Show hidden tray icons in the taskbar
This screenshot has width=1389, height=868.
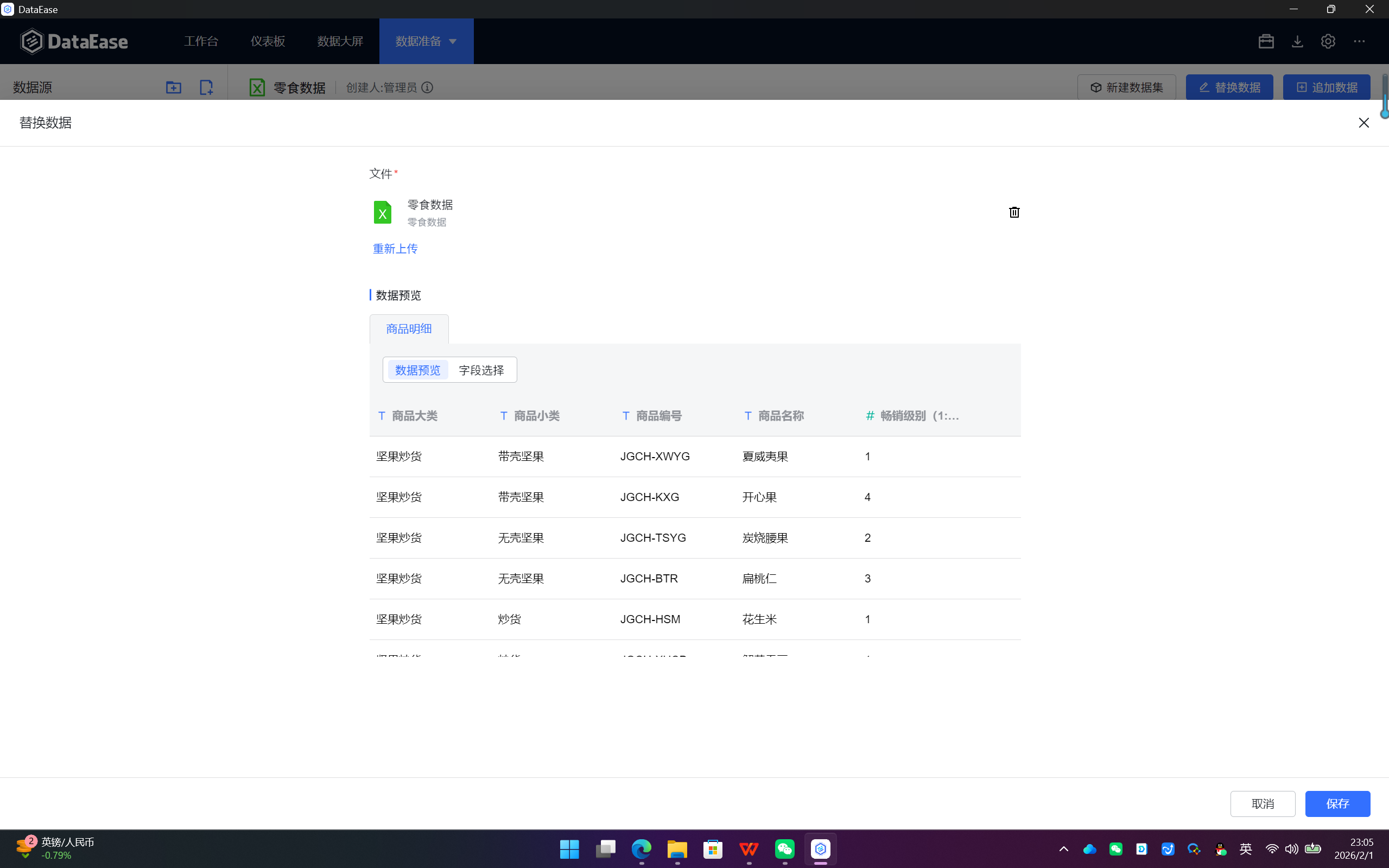[1063, 849]
